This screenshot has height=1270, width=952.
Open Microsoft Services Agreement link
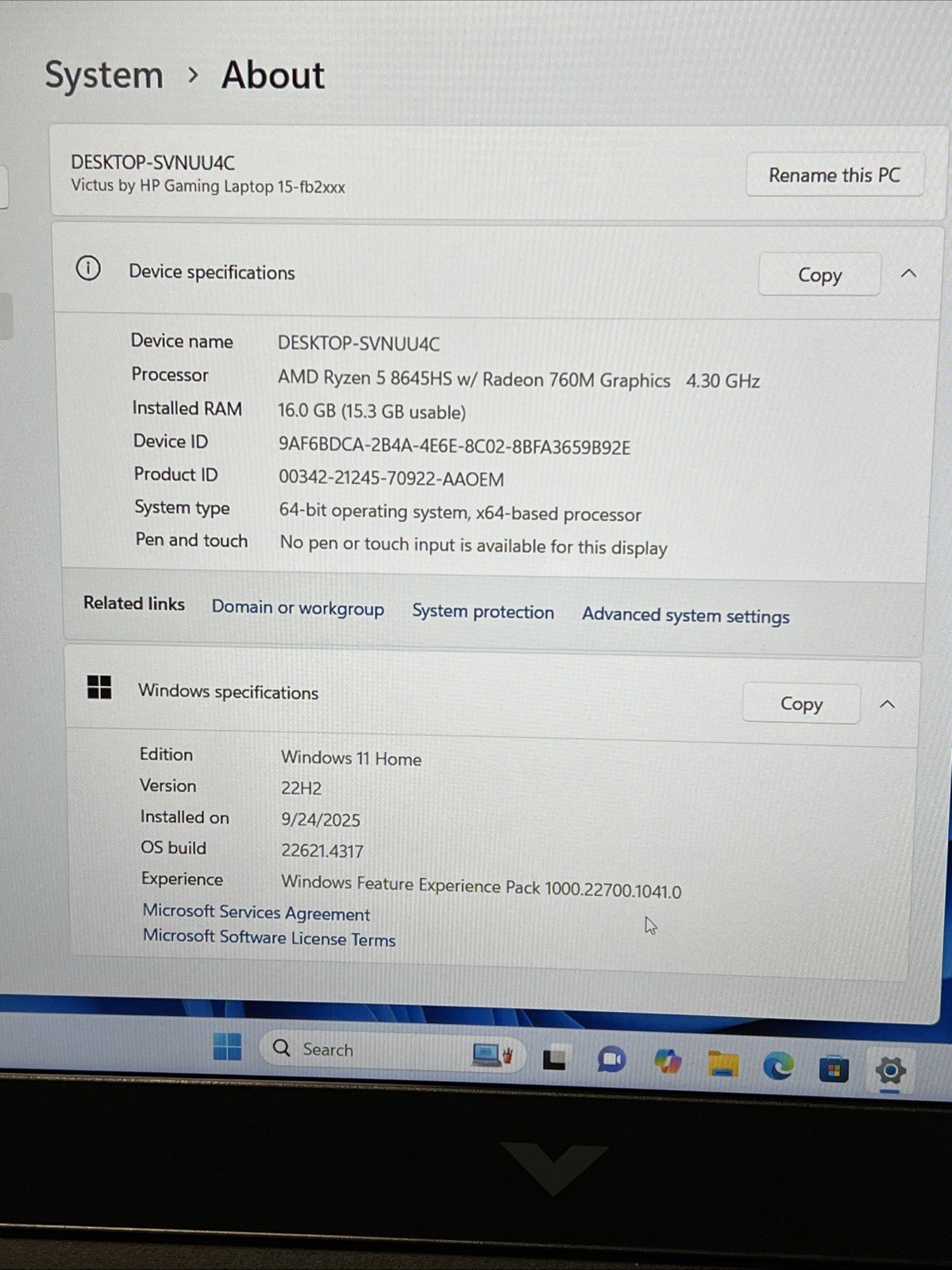[256, 913]
